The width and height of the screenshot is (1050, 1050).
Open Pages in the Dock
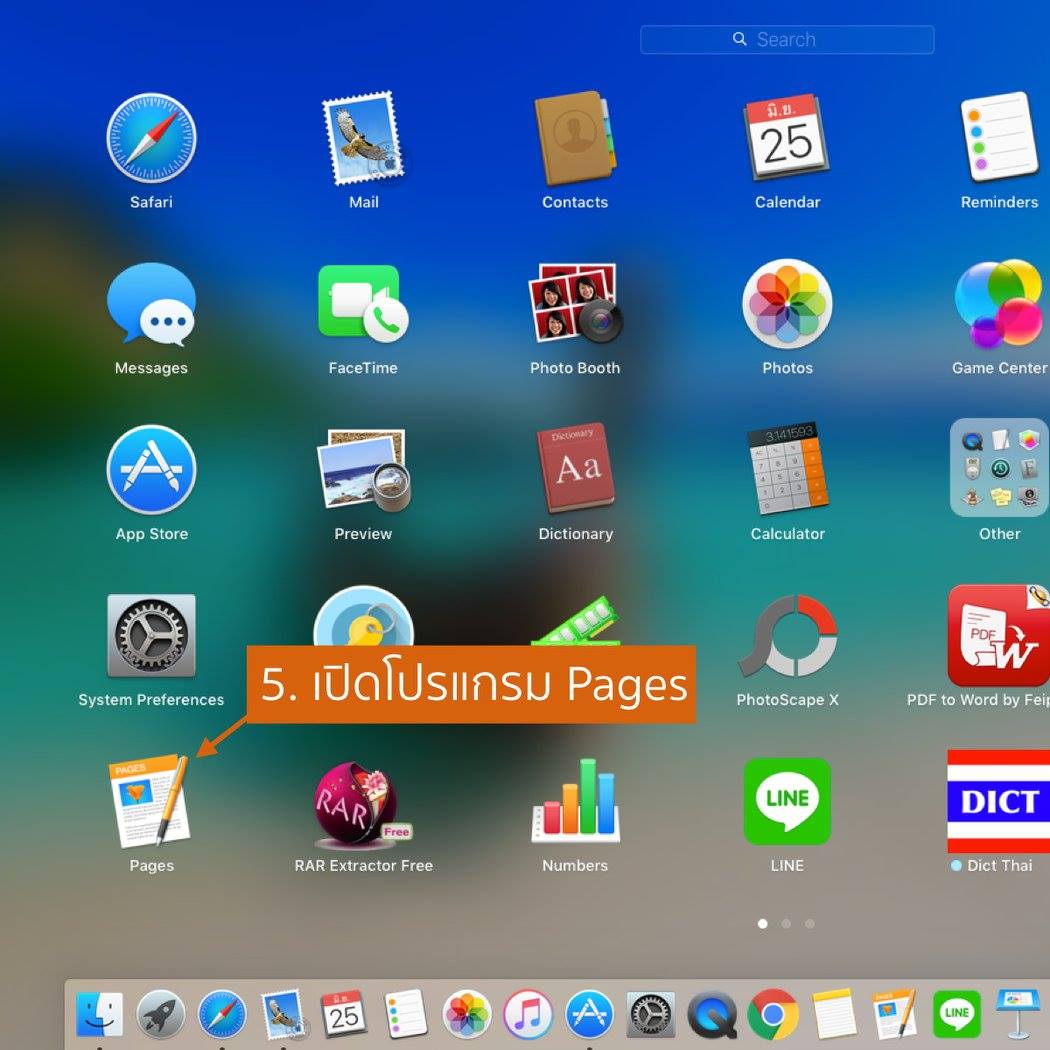[x=895, y=1014]
